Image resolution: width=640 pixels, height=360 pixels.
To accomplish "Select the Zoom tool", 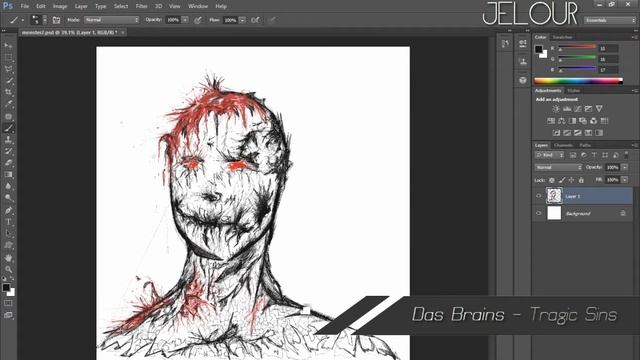I will click(x=8, y=269).
